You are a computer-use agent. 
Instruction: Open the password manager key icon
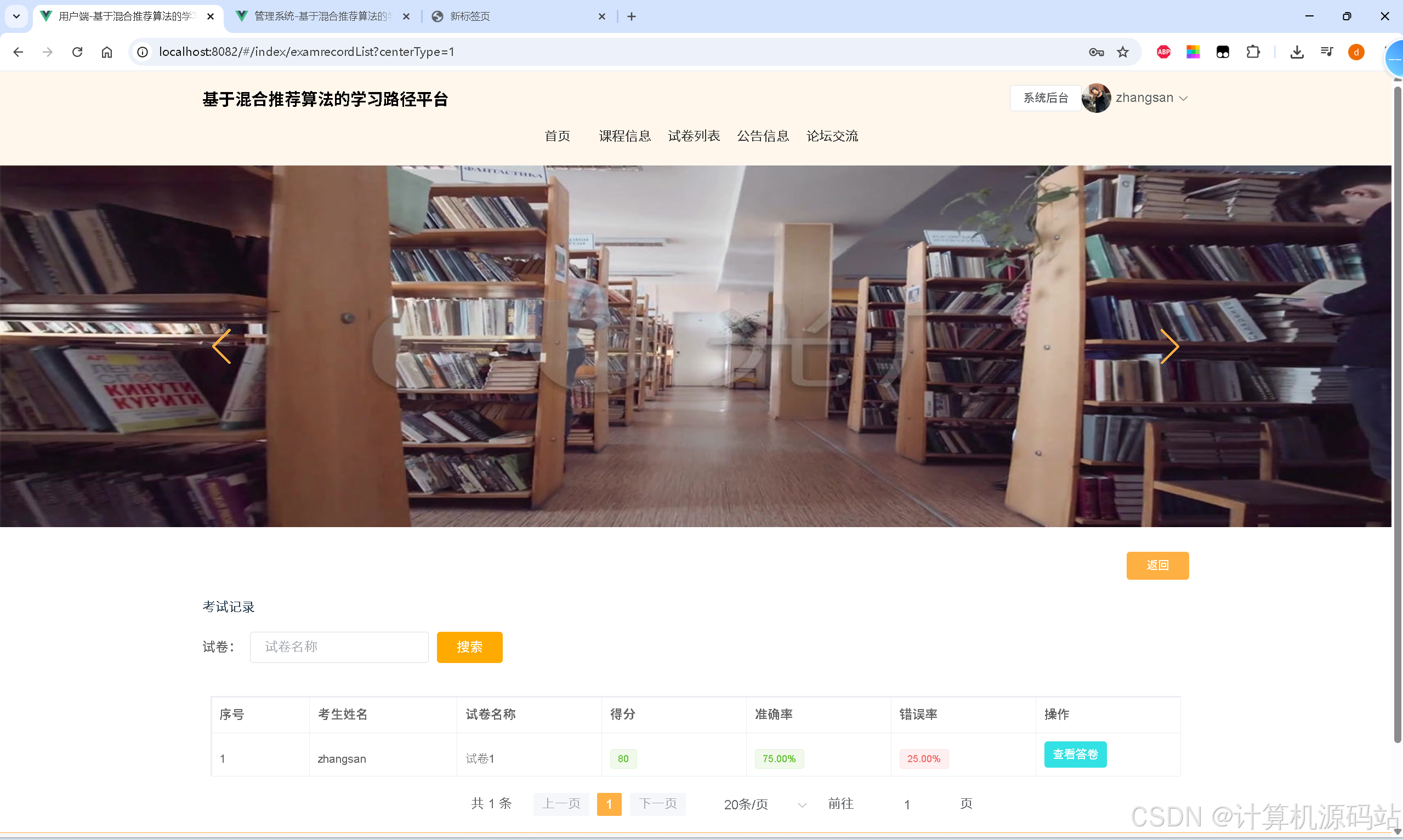[x=1096, y=52]
